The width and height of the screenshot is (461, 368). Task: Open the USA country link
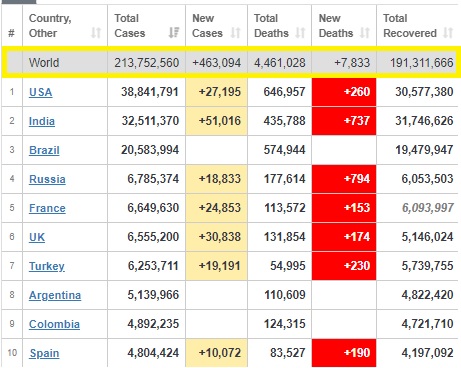(41, 92)
